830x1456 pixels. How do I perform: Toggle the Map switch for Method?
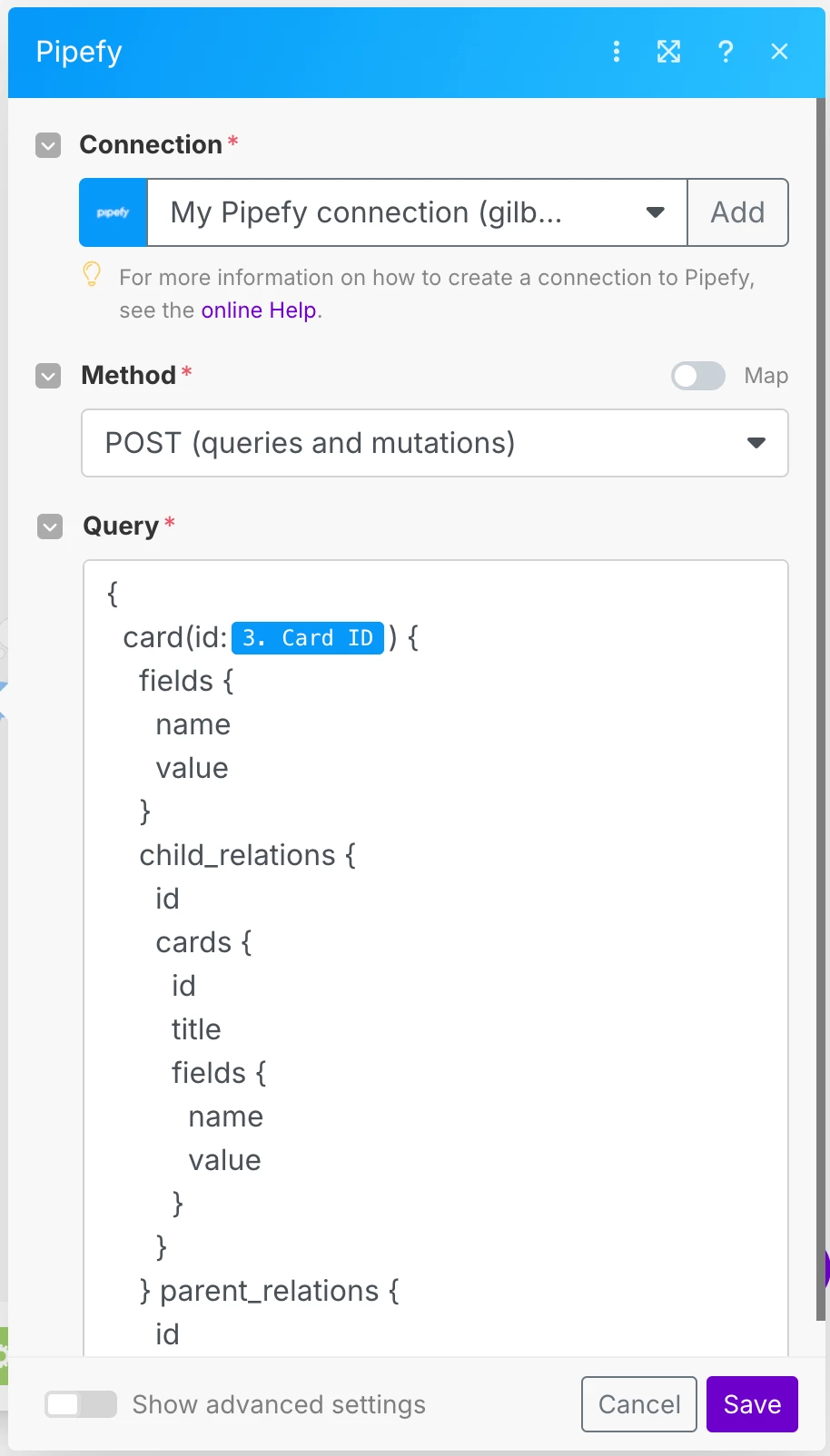(698, 376)
